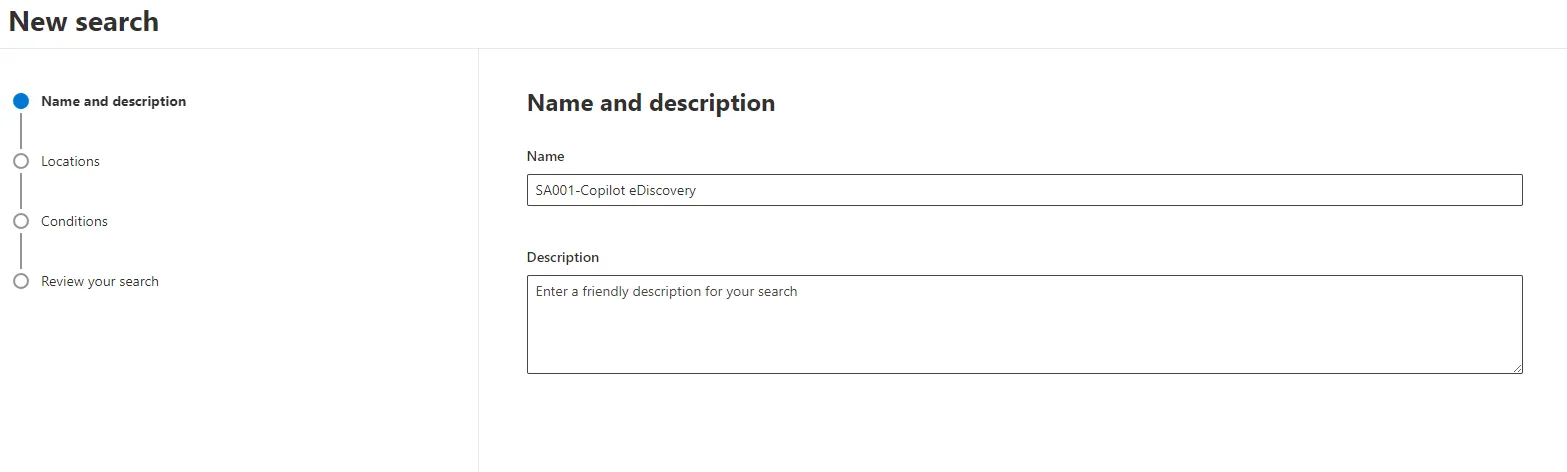Click the Description field label
Screen dimensions: 1567x472
point(562,257)
